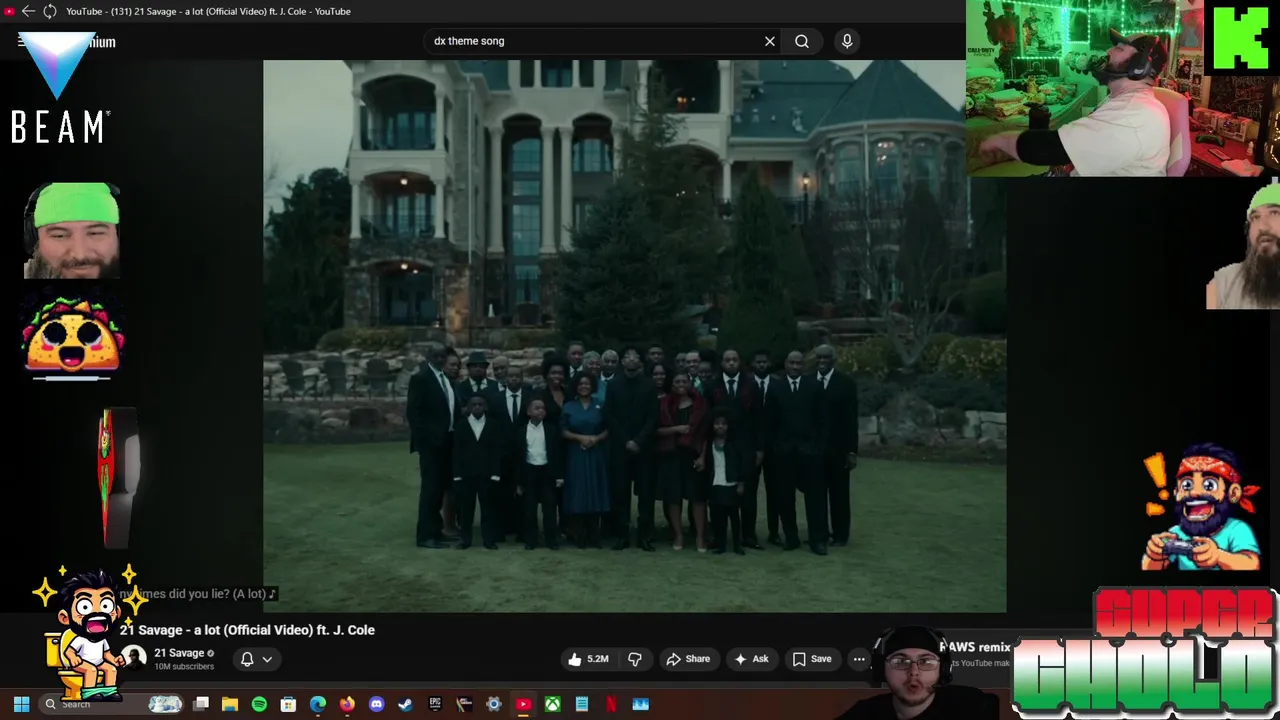
Task: Open File Explorer from the taskbar
Action: [230, 704]
